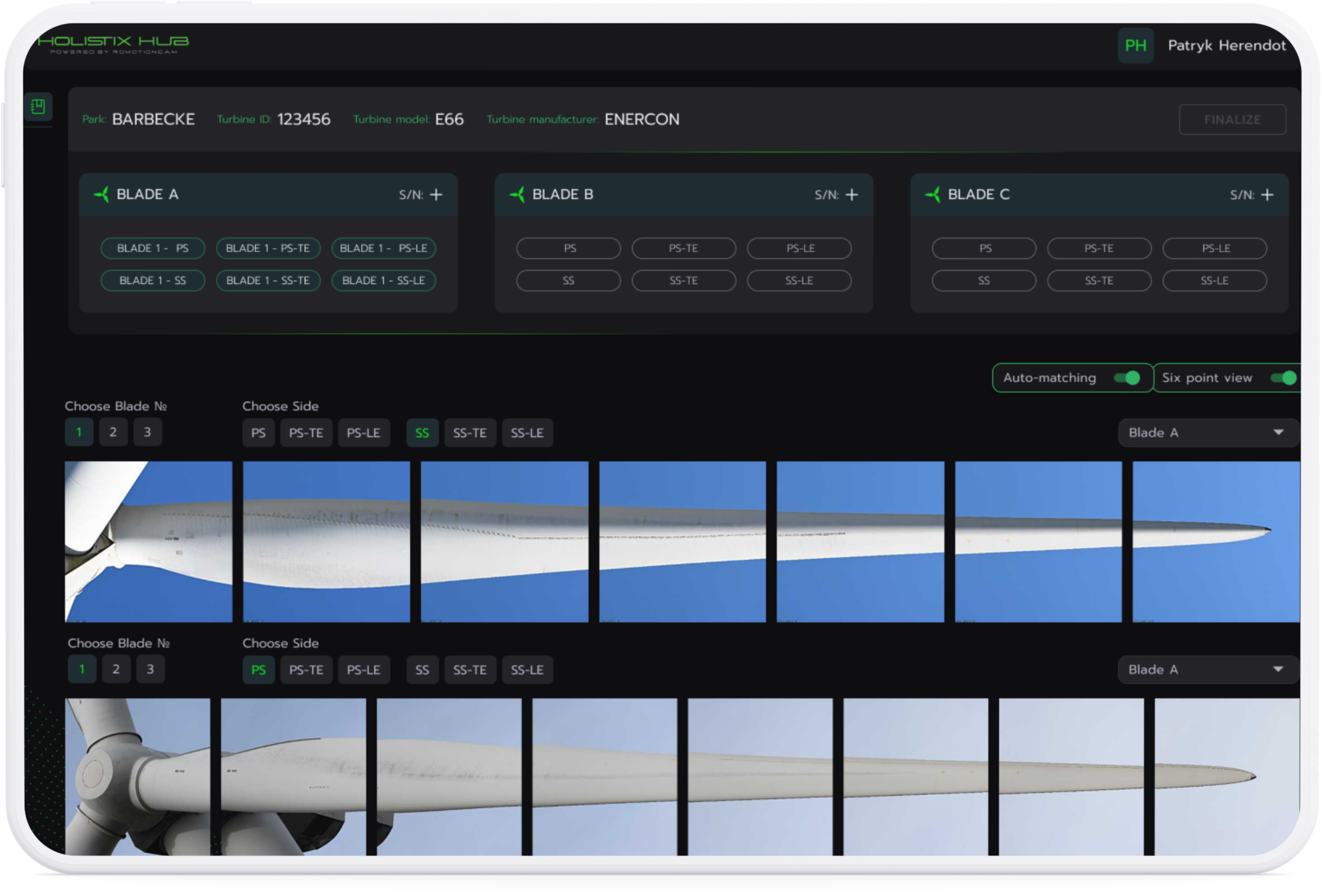Open the sidebar notebook icon

point(38,106)
